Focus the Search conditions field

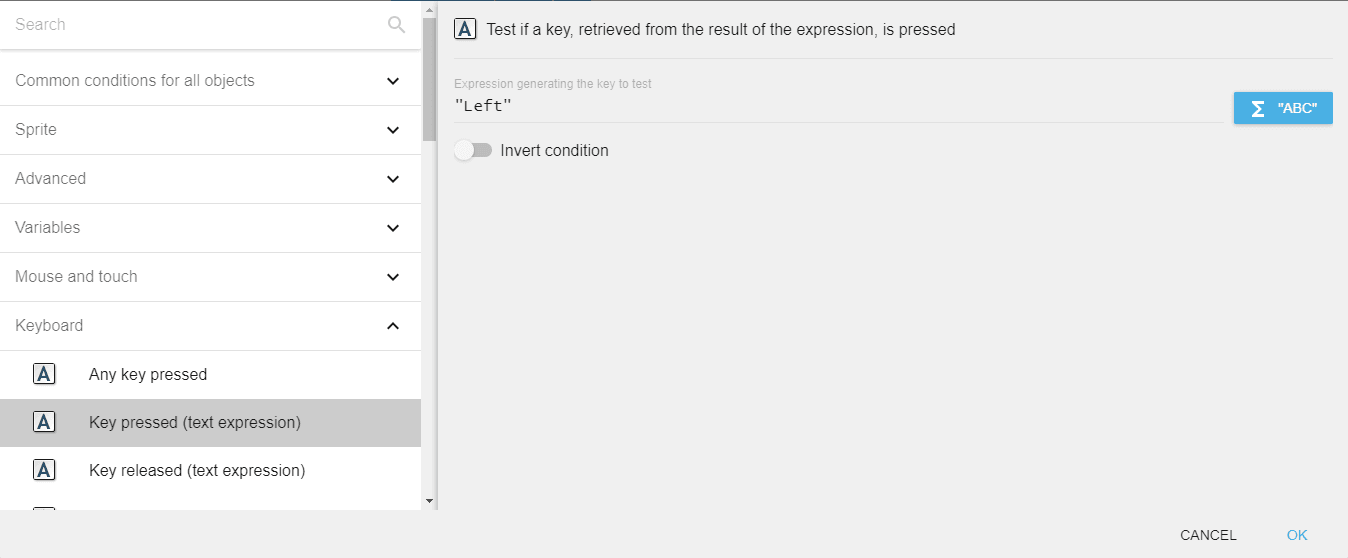click(195, 25)
